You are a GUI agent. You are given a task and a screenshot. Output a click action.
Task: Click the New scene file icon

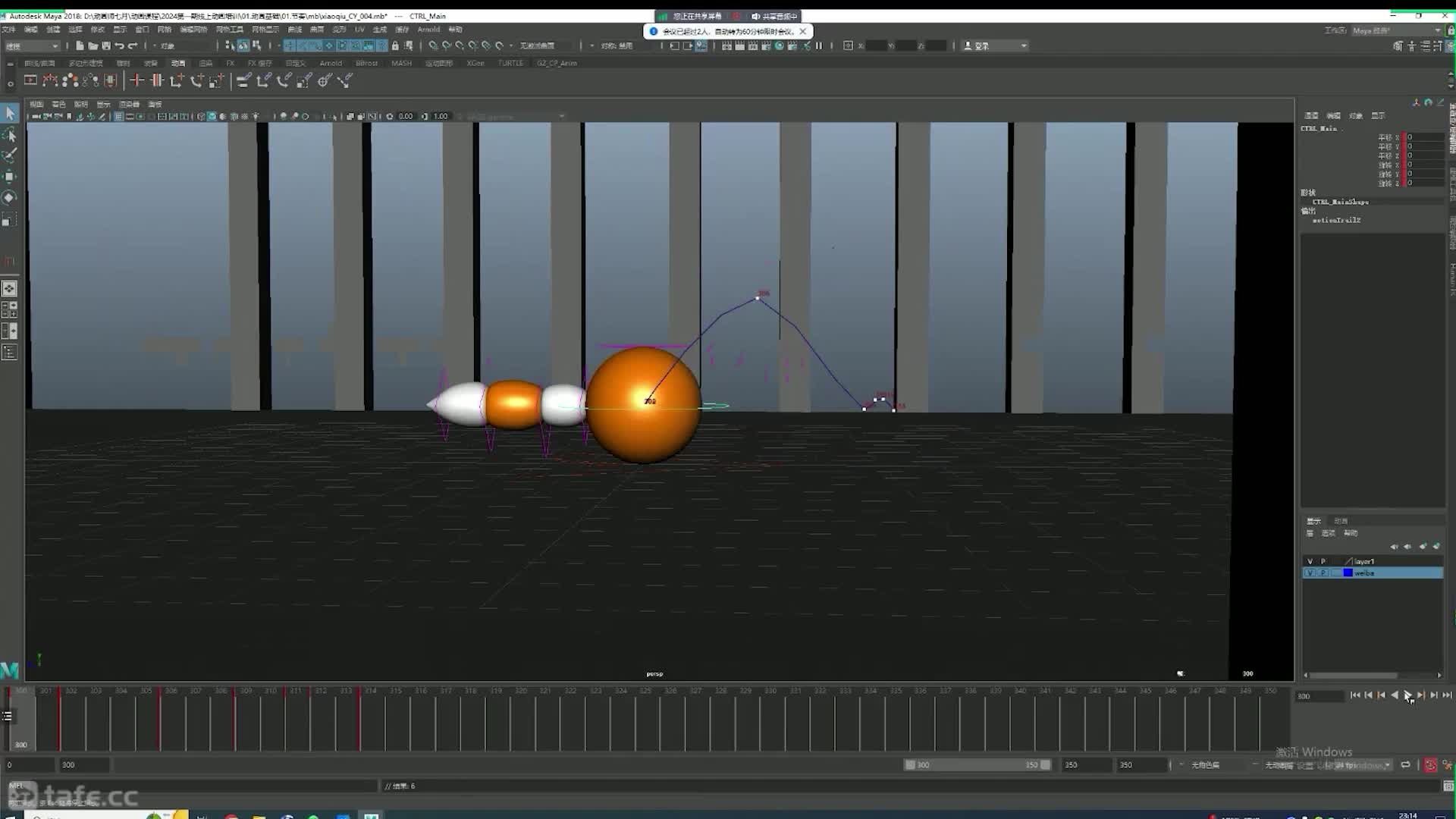pyautogui.click(x=80, y=45)
